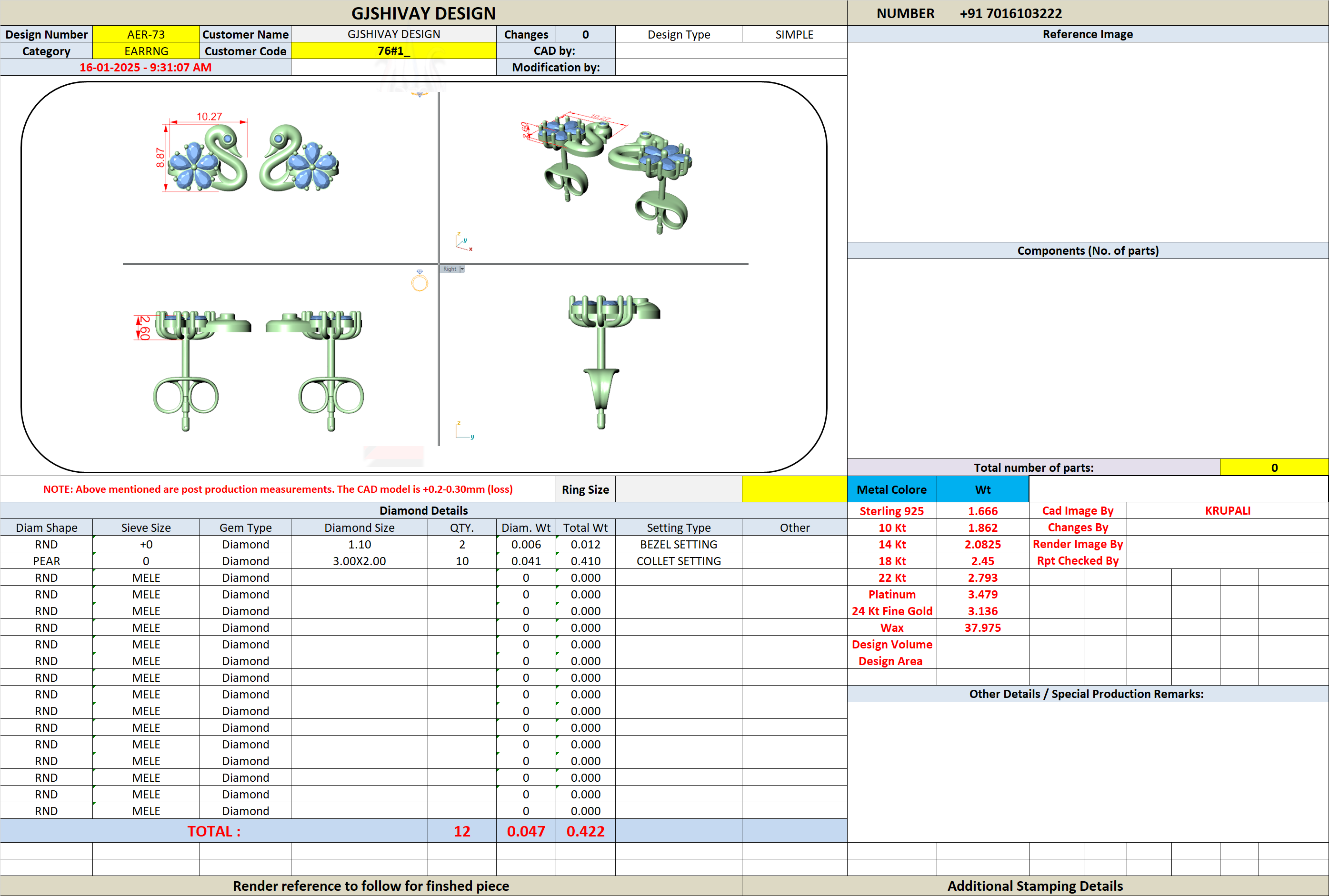
Task: Select the front view earring posts render
Action: point(249,370)
